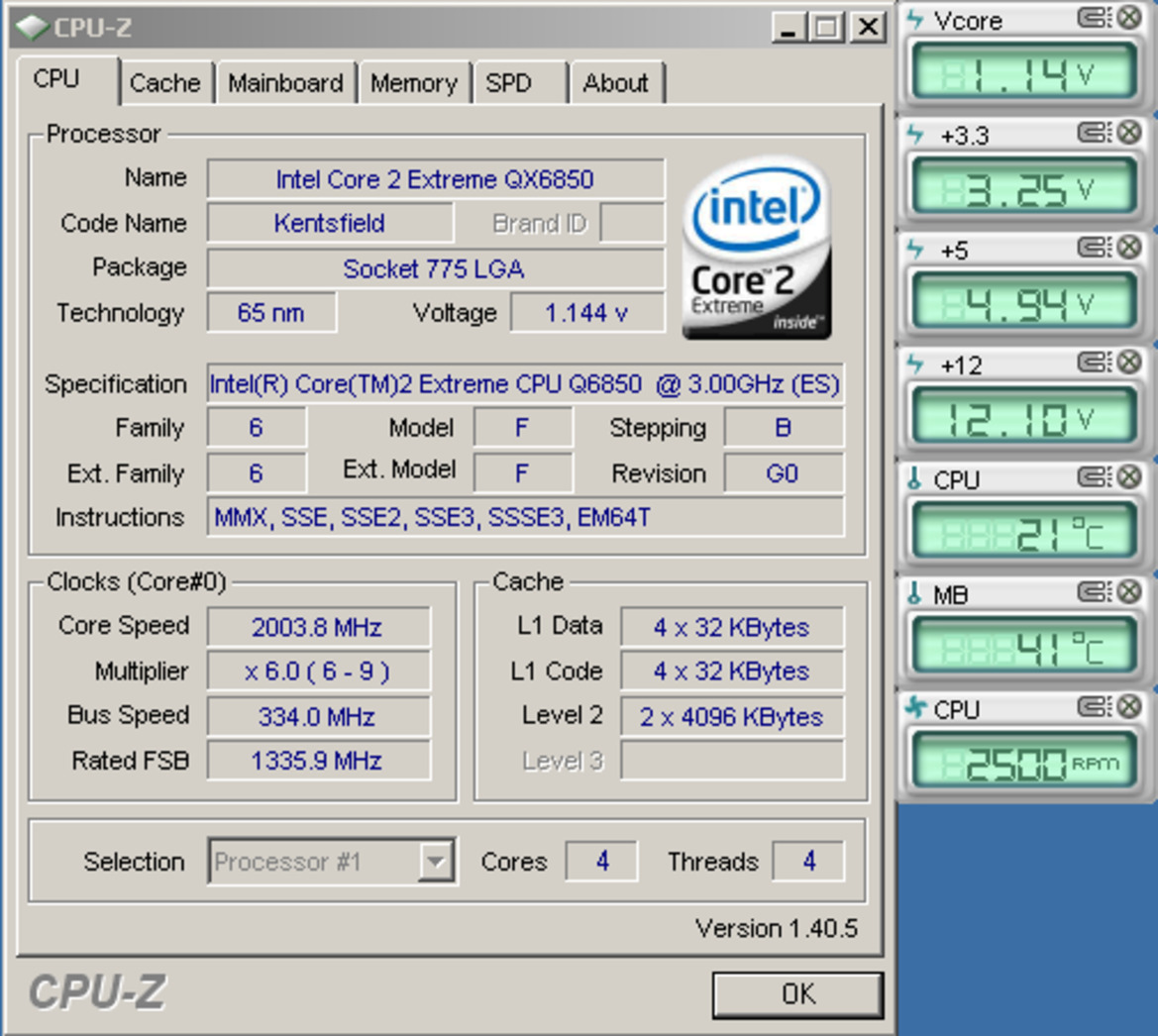The image size is (1158, 1036).
Task: Close the MB temperature monitor
Action: [1128, 592]
